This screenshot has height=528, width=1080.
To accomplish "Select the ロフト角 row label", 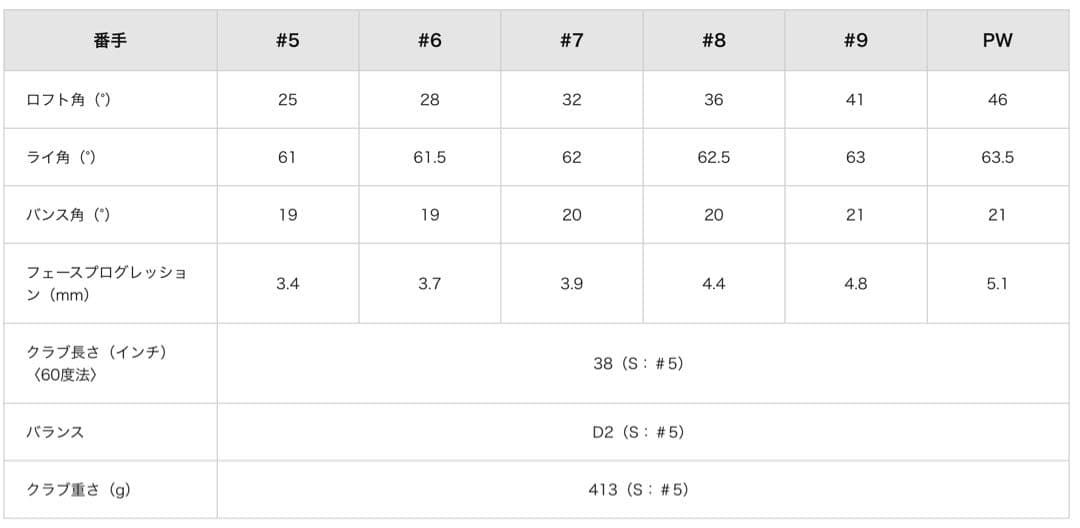I will pyautogui.click(x=68, y=100).
